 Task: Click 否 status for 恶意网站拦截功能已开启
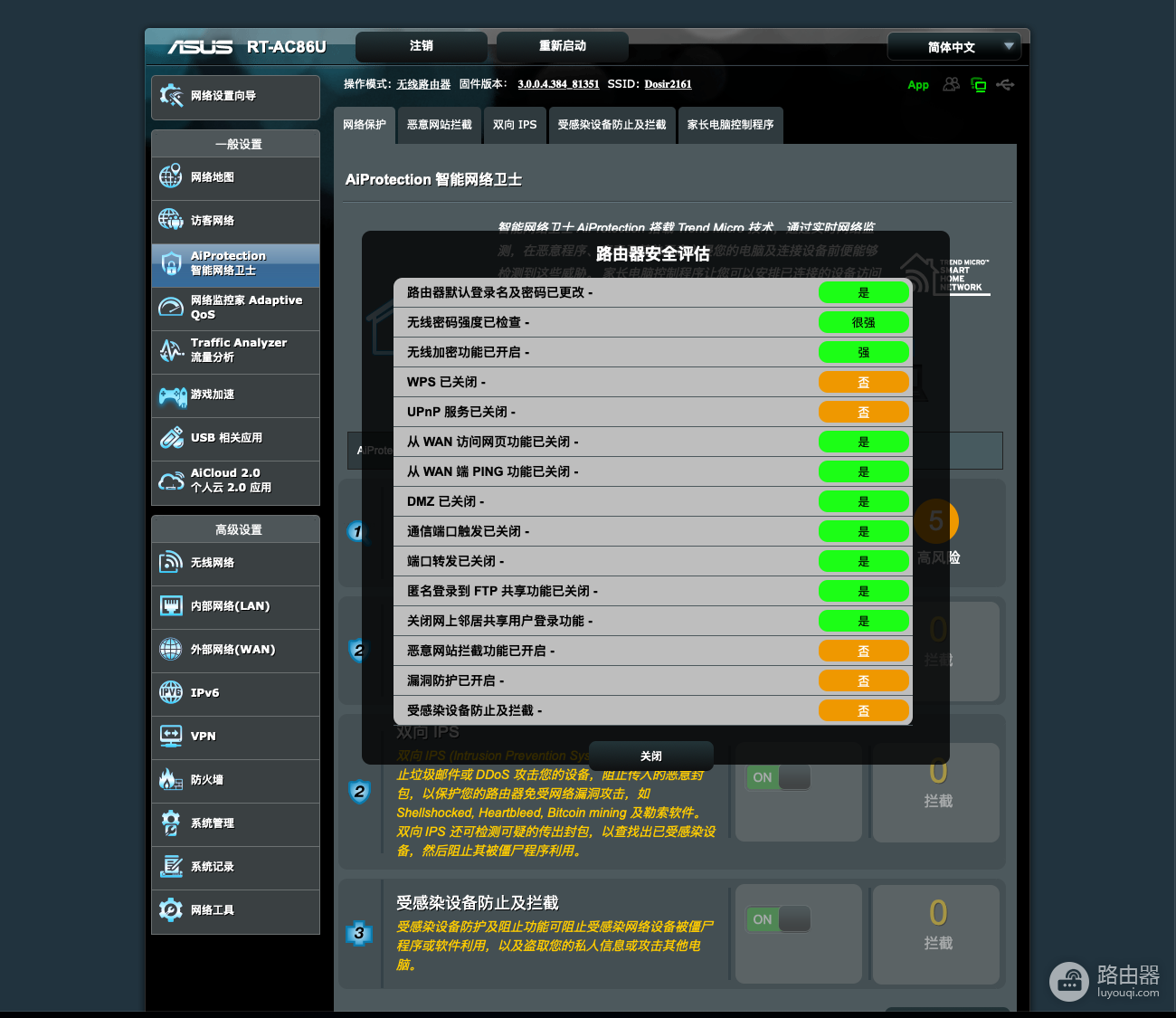click(x=864, y=651)
